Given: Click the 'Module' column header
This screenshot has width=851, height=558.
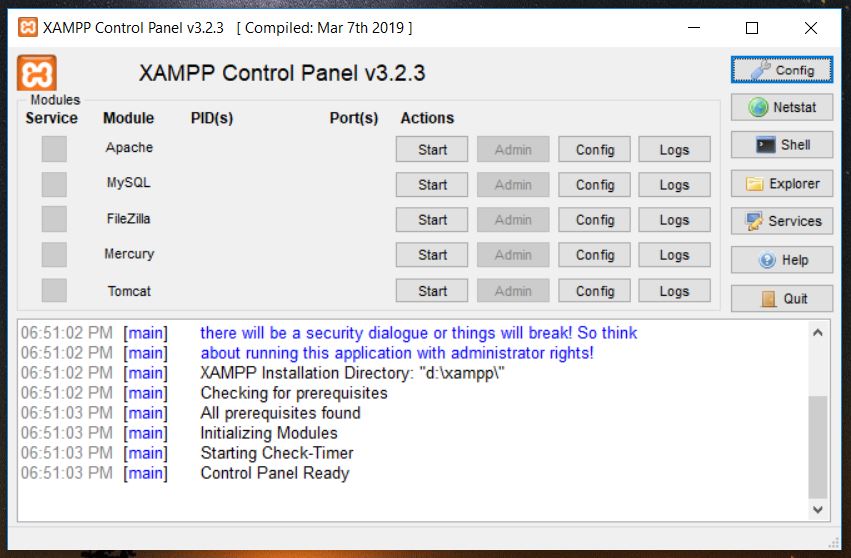Looking at the screenshot, I should tap(129, 118).
